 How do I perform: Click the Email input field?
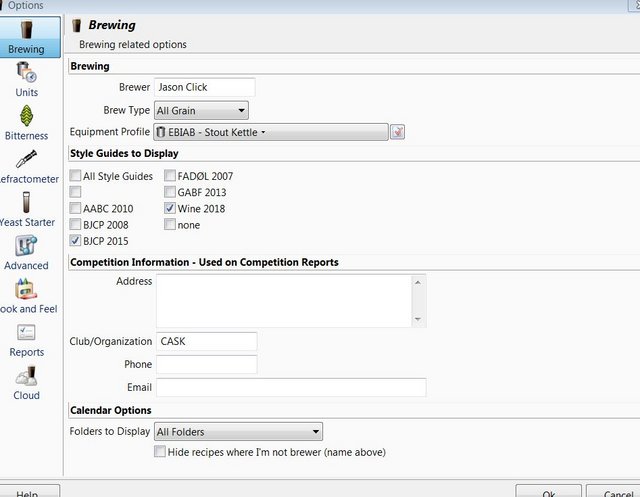tap(291, 387)
